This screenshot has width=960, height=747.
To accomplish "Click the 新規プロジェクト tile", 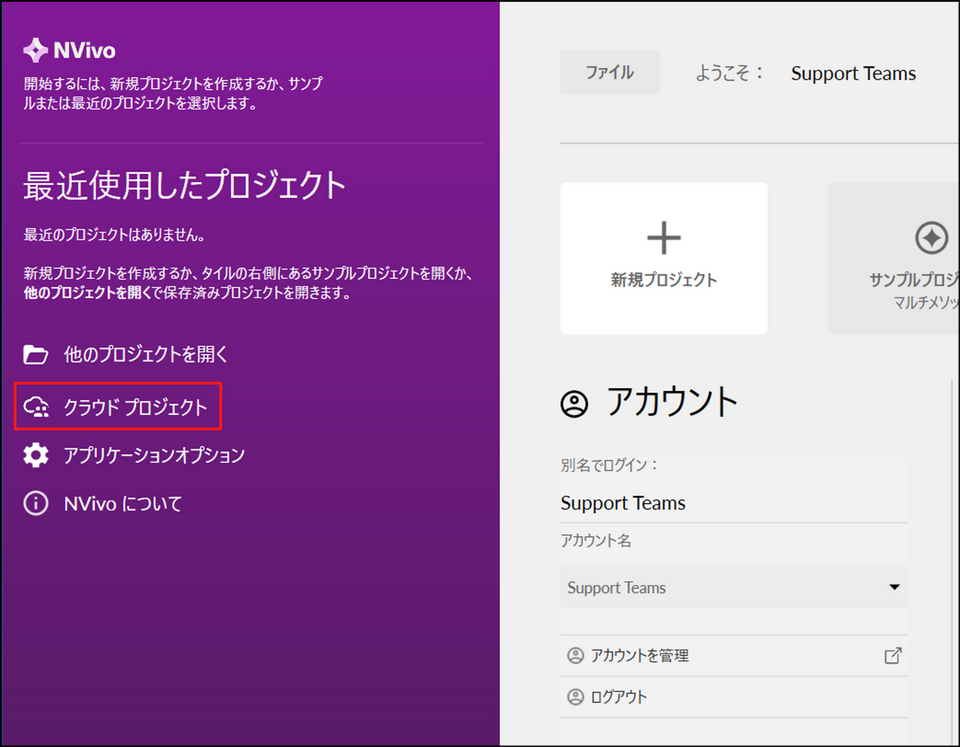I will pos(664,258).
